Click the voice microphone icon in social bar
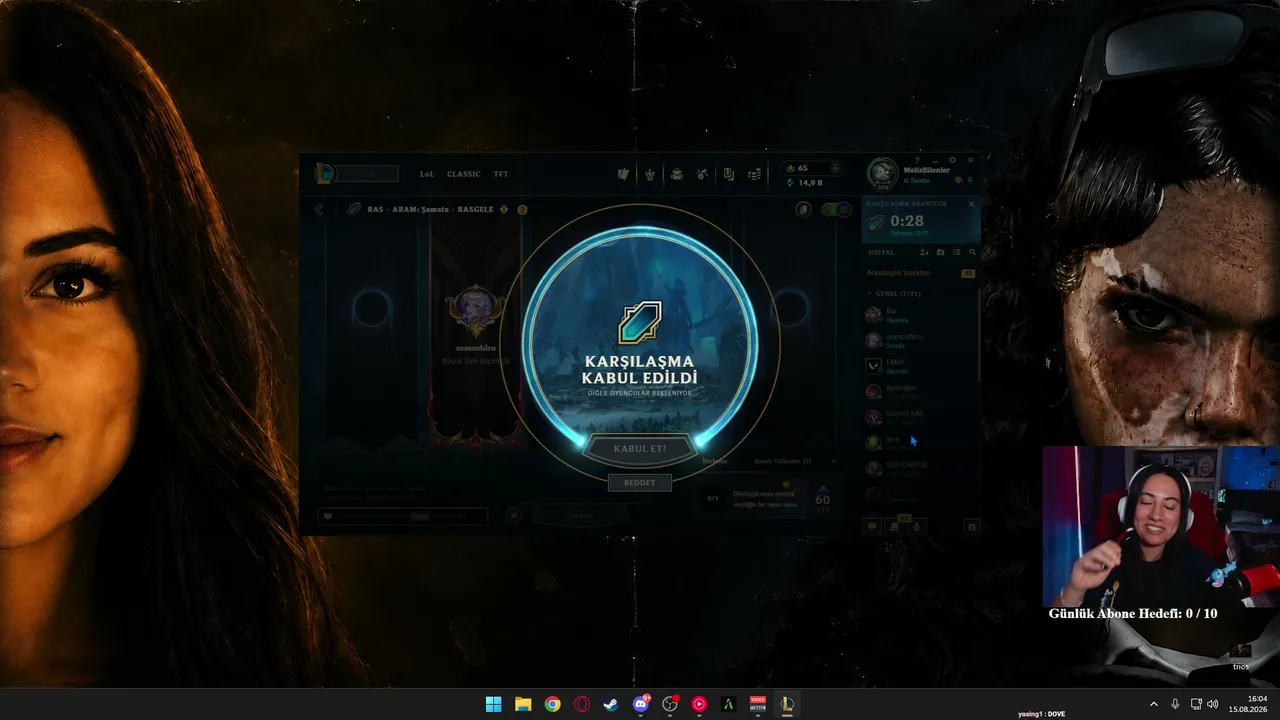Screen dimensions: 1280x720 [917, 527]
